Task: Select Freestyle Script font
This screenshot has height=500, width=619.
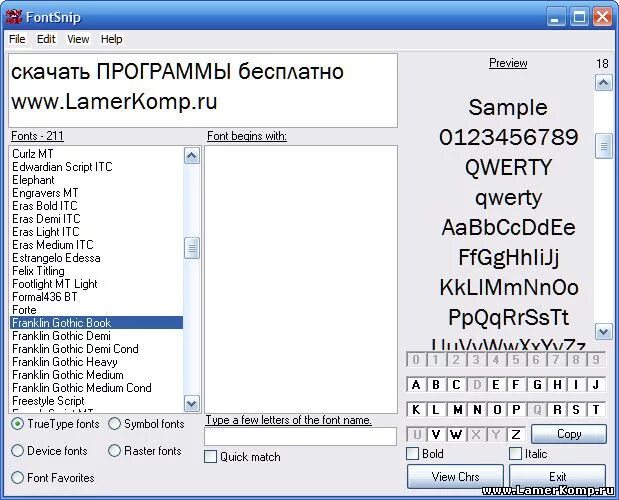Action: click(x=96, y=401)
